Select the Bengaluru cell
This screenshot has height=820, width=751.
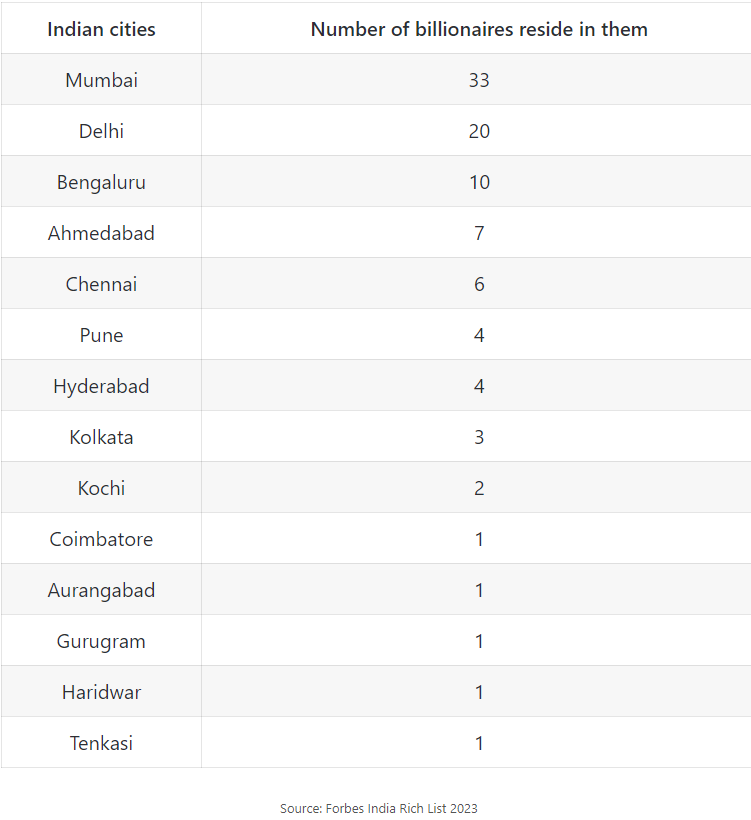(101, 182)
